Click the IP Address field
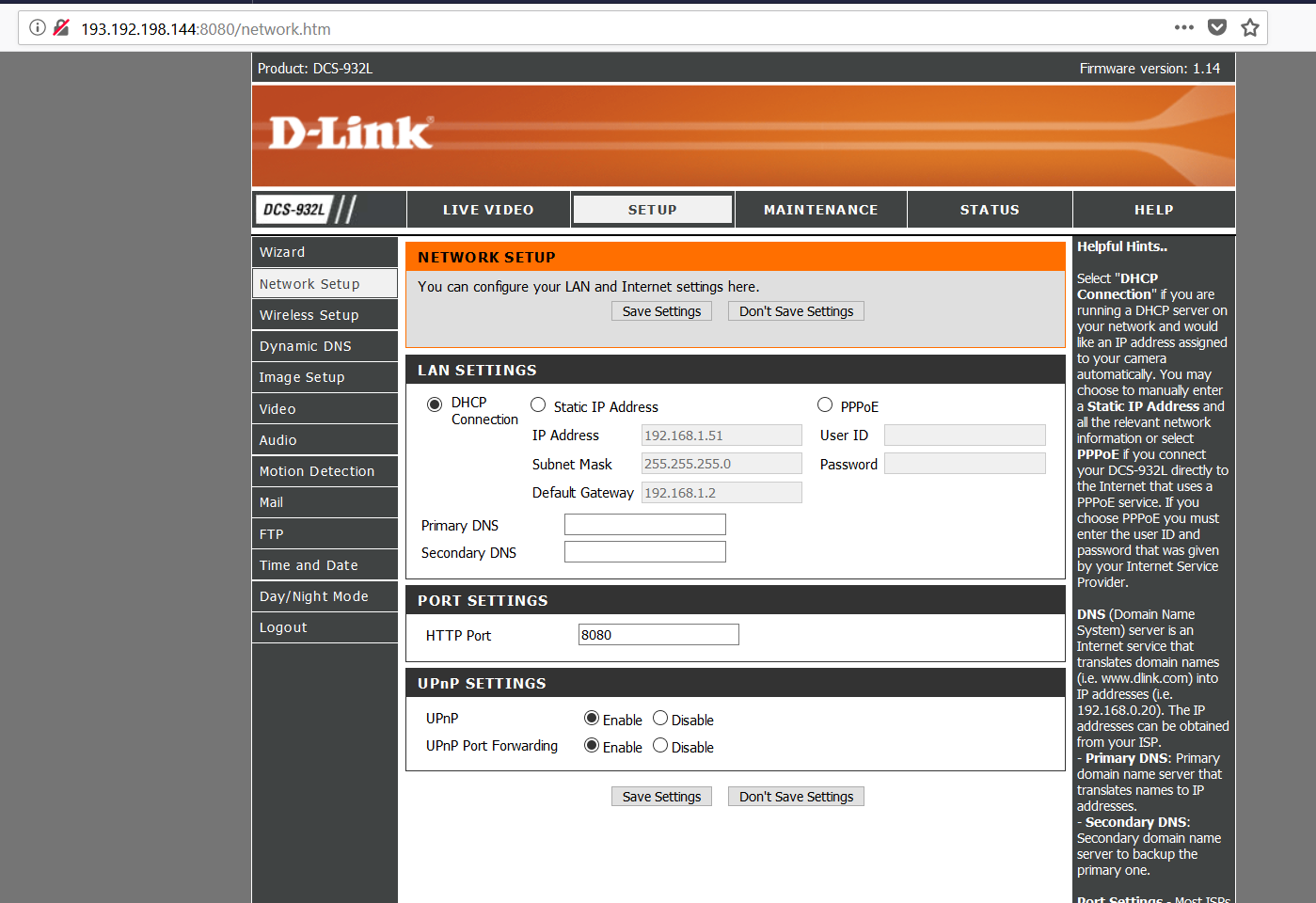This screenshot has height=903, width=1316. tap(721, 436)
